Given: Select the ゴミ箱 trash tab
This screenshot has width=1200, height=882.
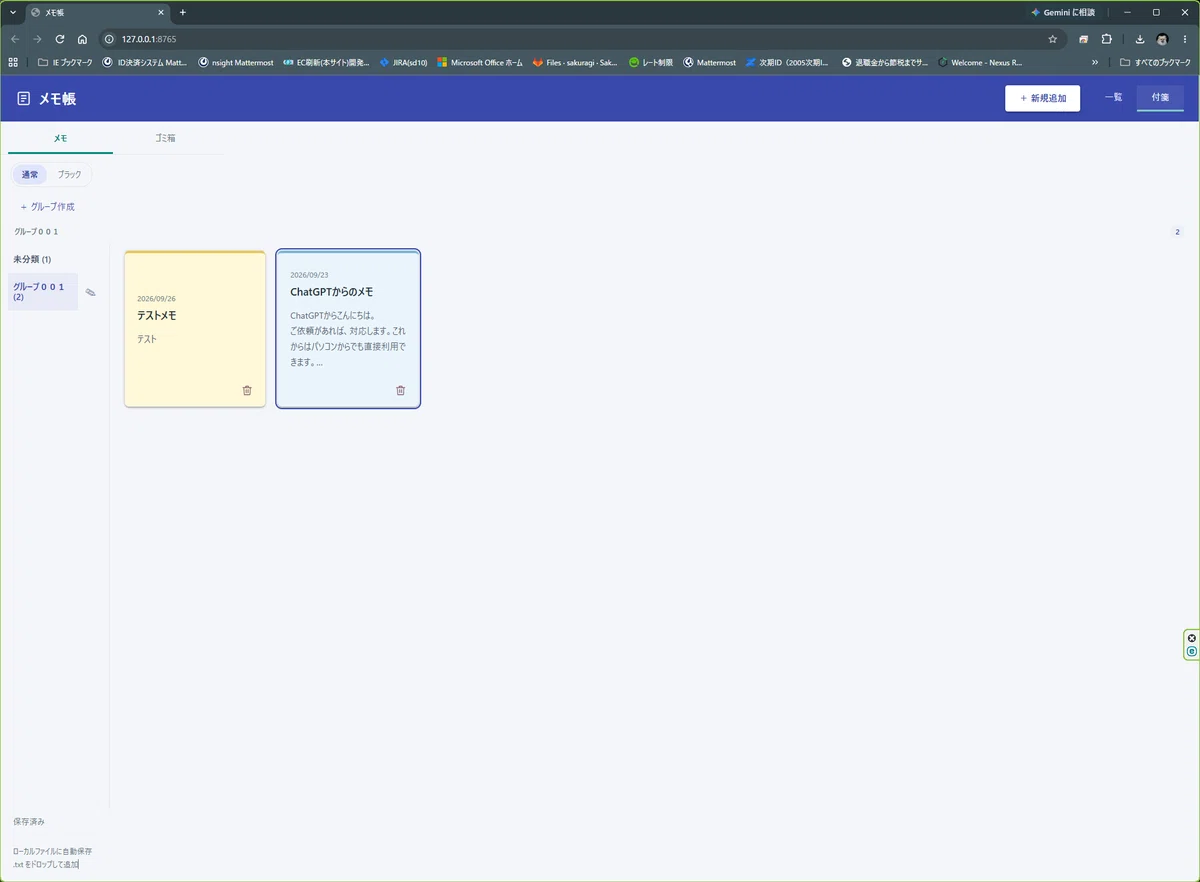Looking at the screenshot, I should click(x=165, y=138).
